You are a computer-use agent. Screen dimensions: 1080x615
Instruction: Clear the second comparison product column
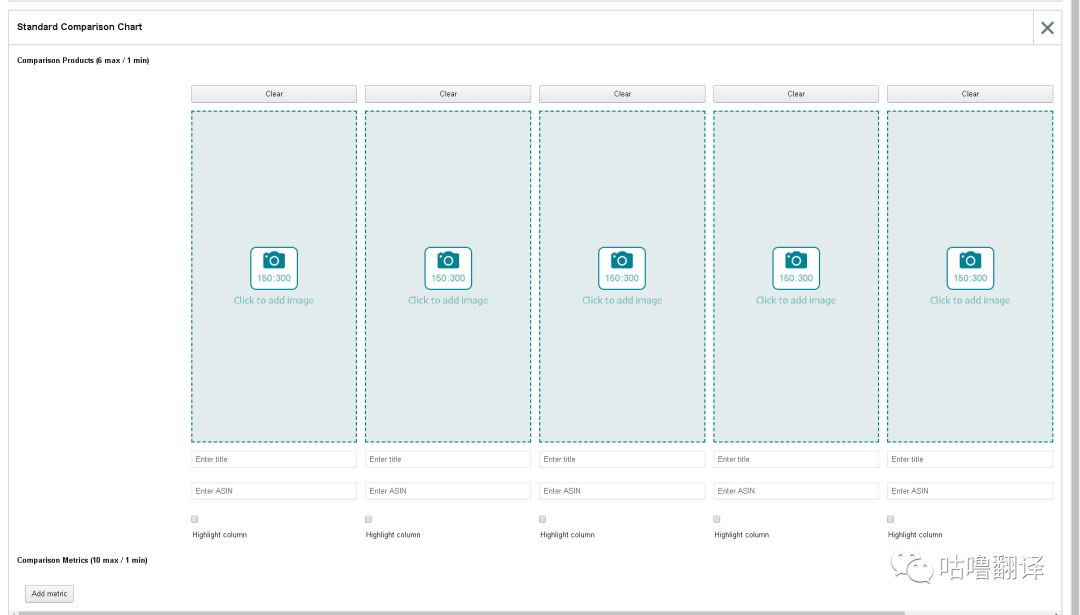[x=448, y=94]
